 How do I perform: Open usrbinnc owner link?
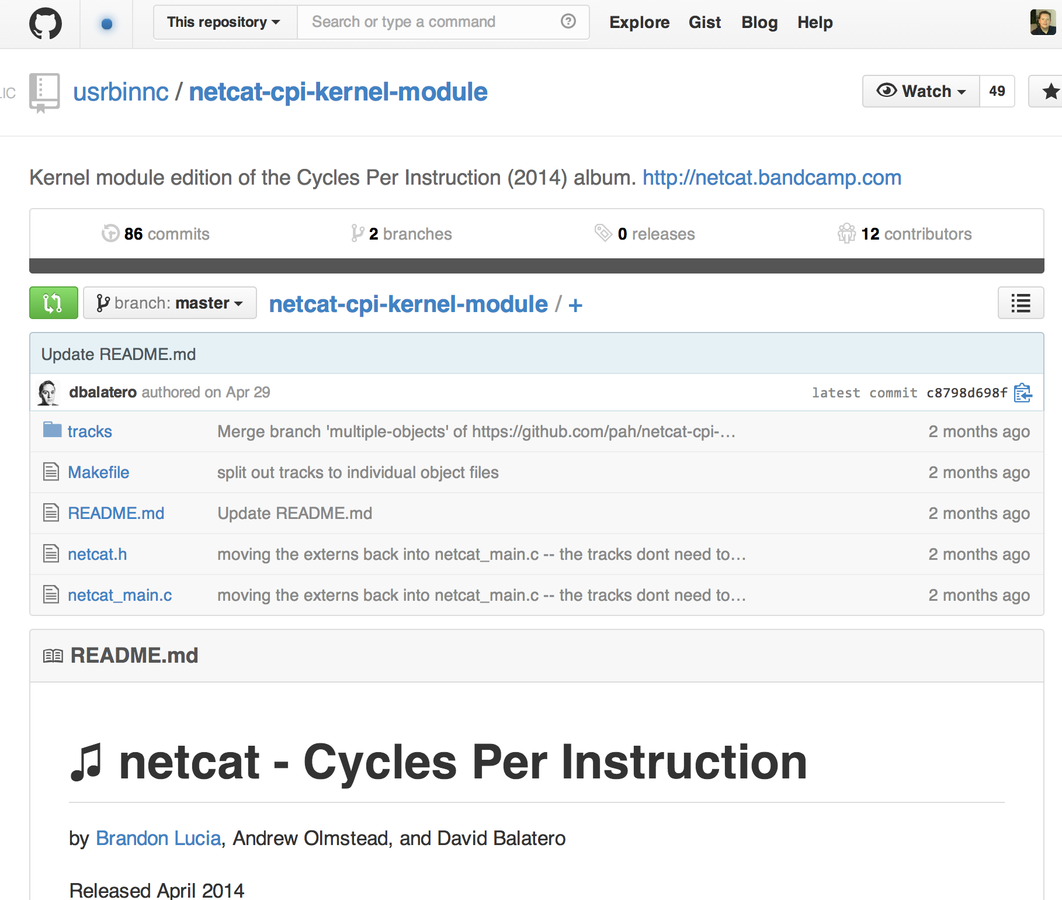coord(121,92)
